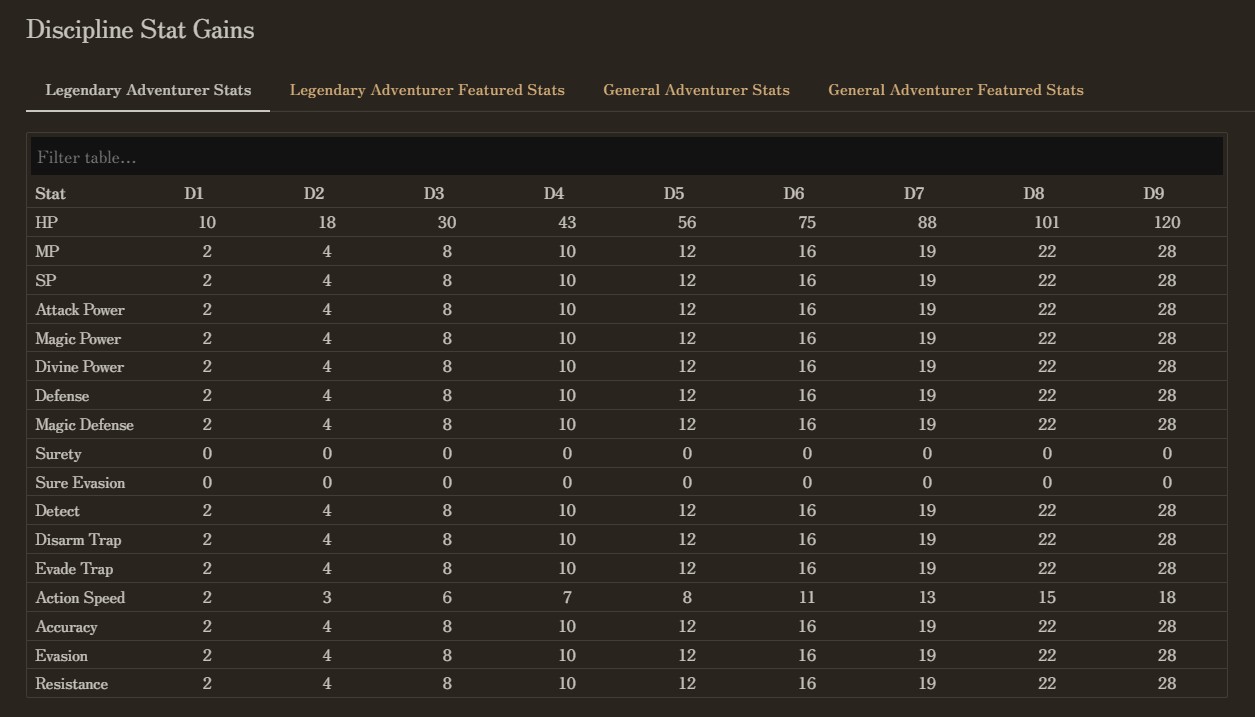Screen dimensions: 1255x717
Task: Click Action Speed value 6 under D3
Action: 447,597
